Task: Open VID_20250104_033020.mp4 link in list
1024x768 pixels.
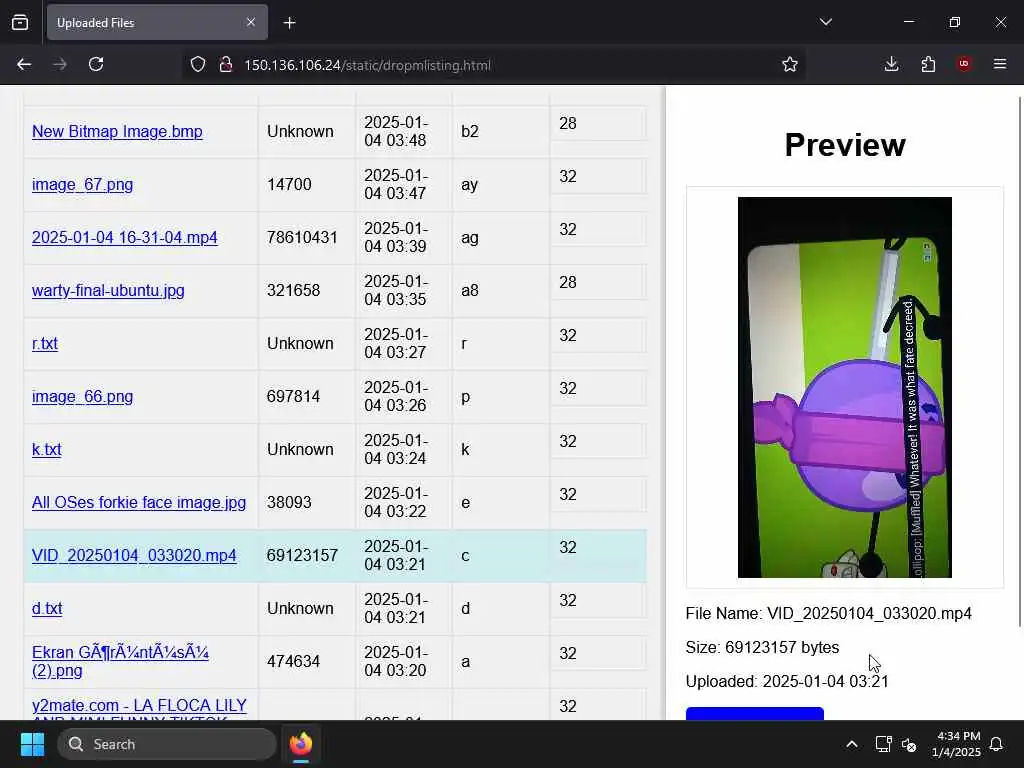Action: [x=134, y=555]
